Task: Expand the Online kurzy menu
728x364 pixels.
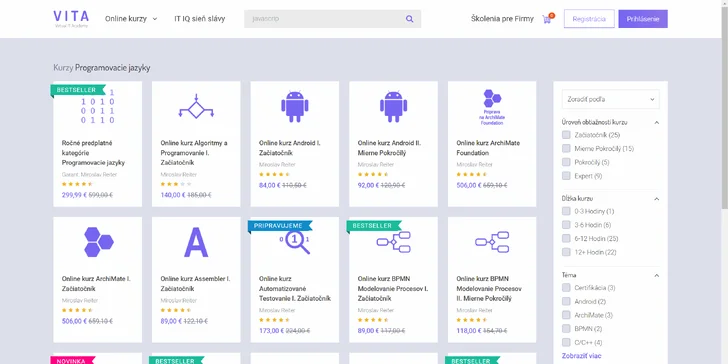Action: (131, 19)
